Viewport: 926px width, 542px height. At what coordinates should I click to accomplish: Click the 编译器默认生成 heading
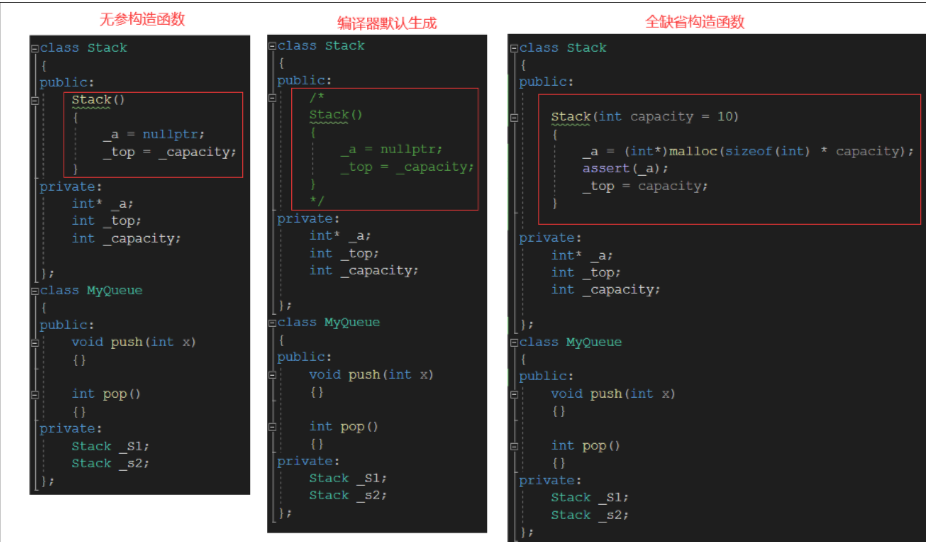tap(387, 24)
